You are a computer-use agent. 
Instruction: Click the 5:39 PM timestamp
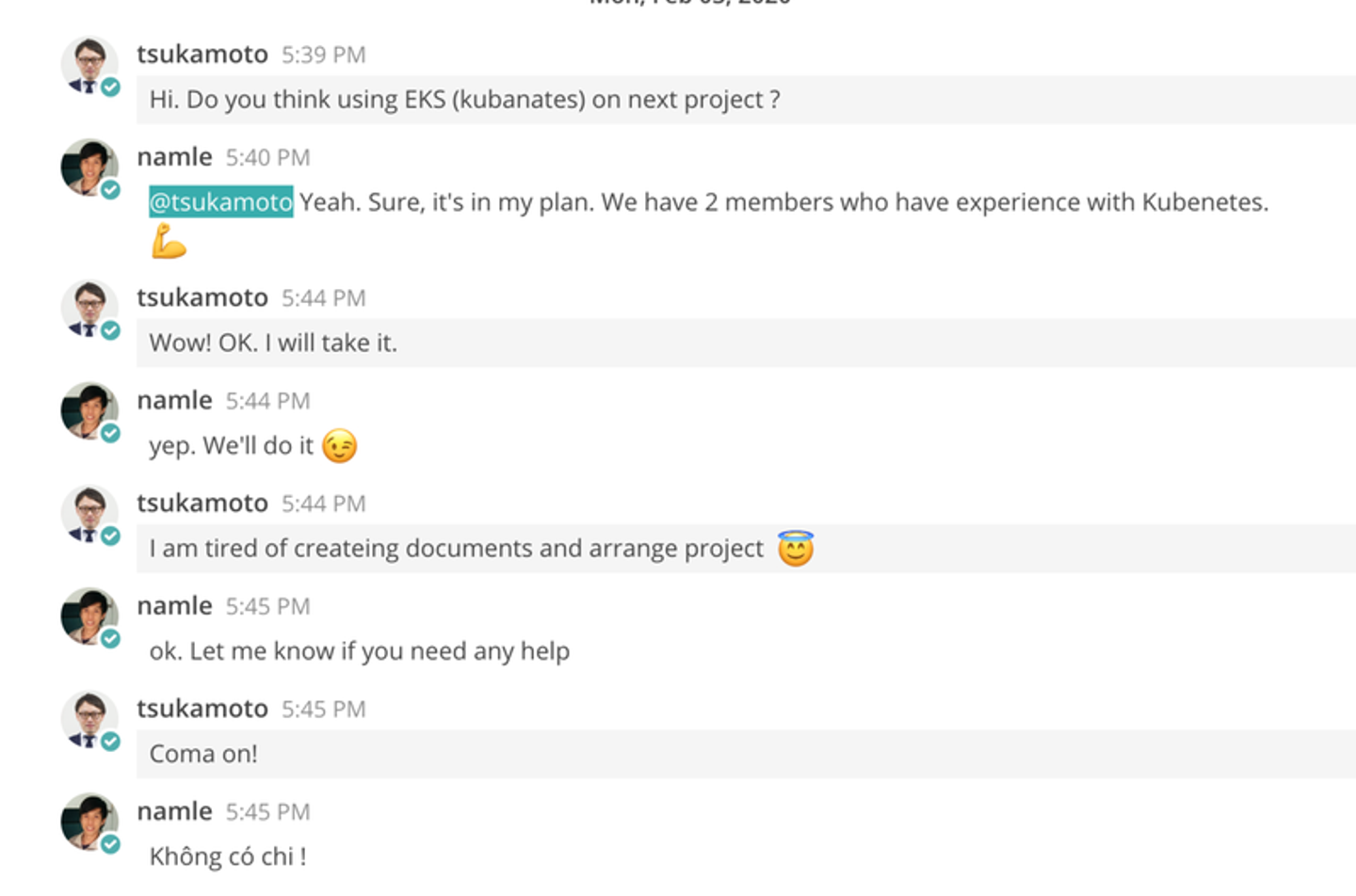[323, 56]
